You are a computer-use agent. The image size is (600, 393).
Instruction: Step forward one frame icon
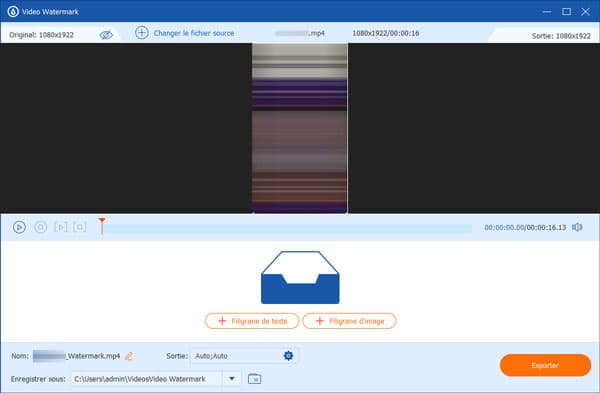60,227
